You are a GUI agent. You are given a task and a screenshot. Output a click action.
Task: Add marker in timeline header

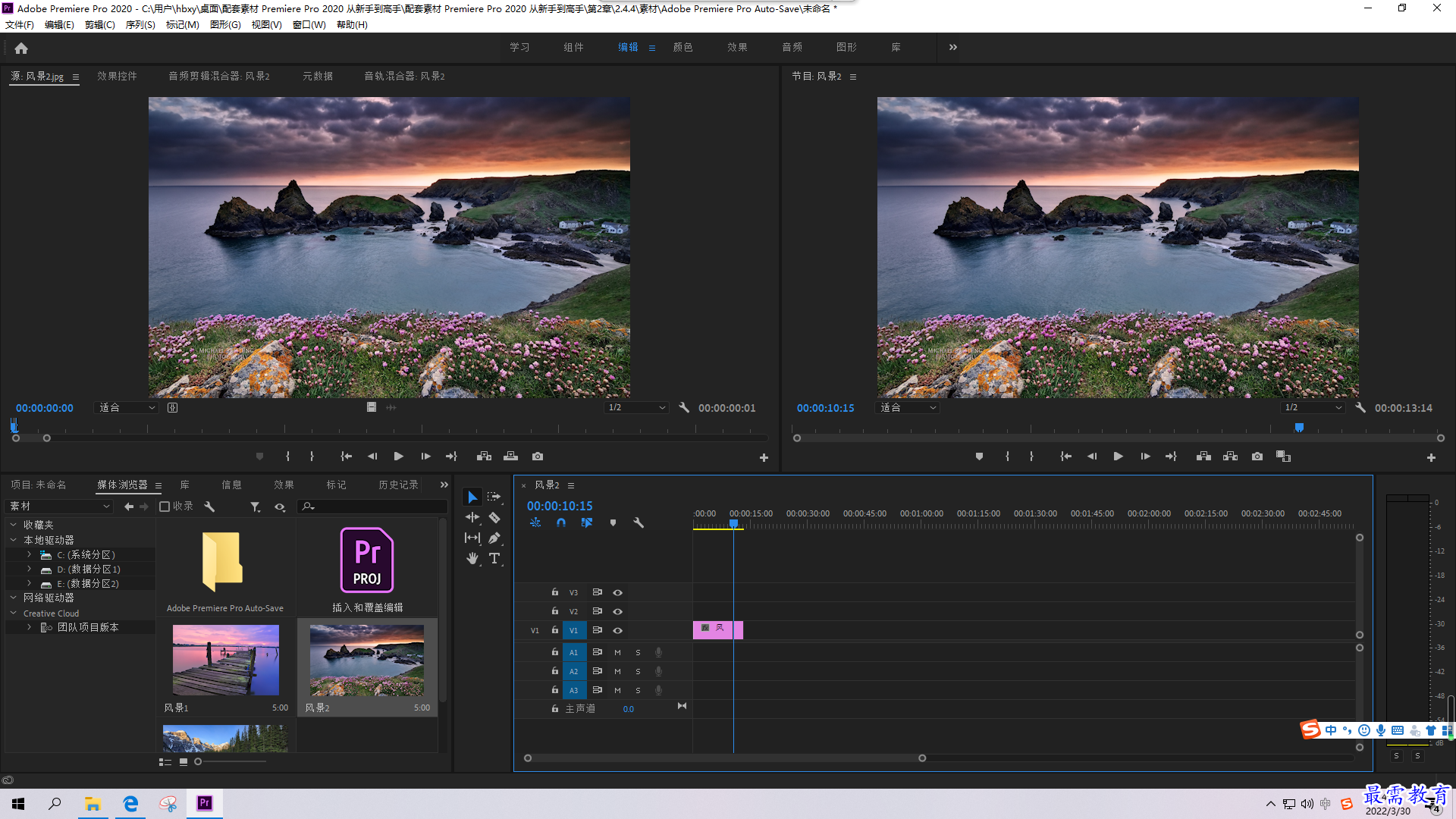click(613, 523)
